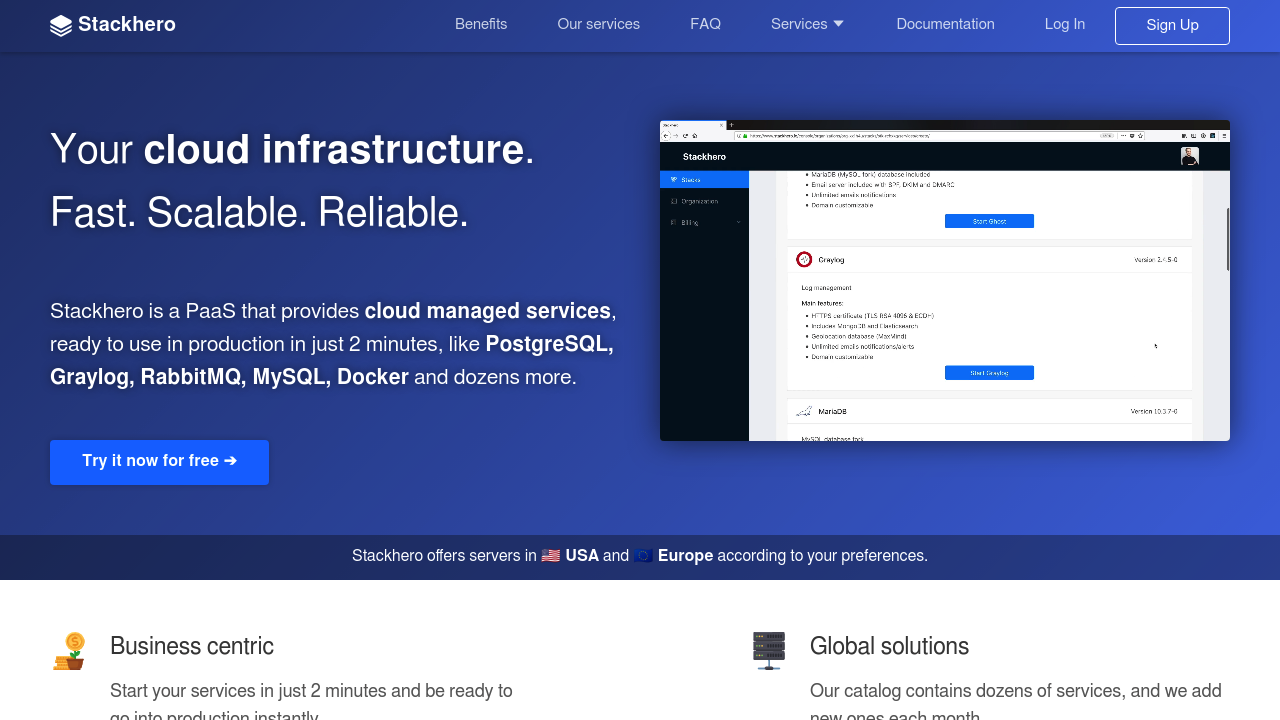Click the server rack icon beside Global solutions
This screenshot has width=1280, height=720.
(768, 650)
